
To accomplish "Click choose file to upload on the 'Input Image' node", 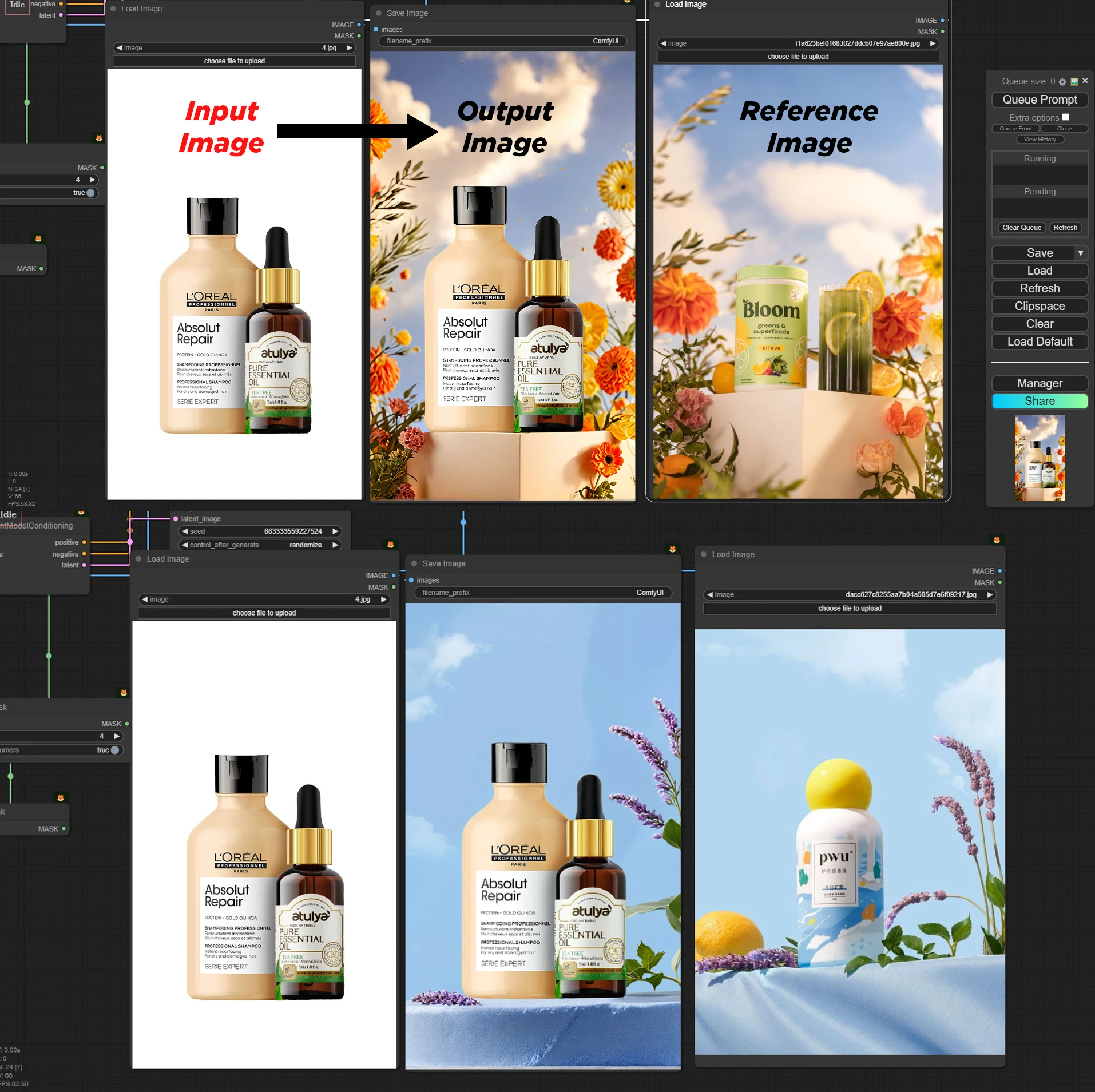I will point(234,61).
